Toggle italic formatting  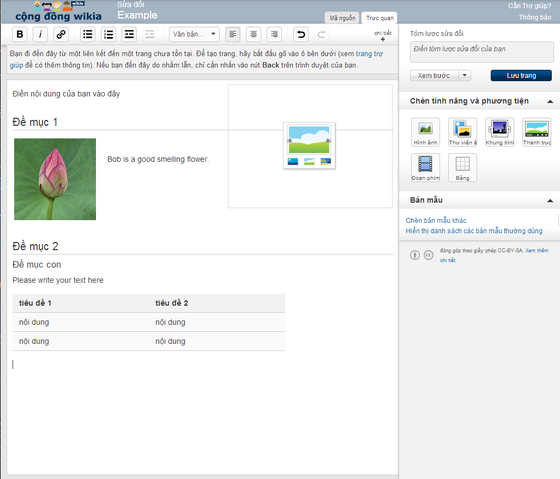point(40,34)
